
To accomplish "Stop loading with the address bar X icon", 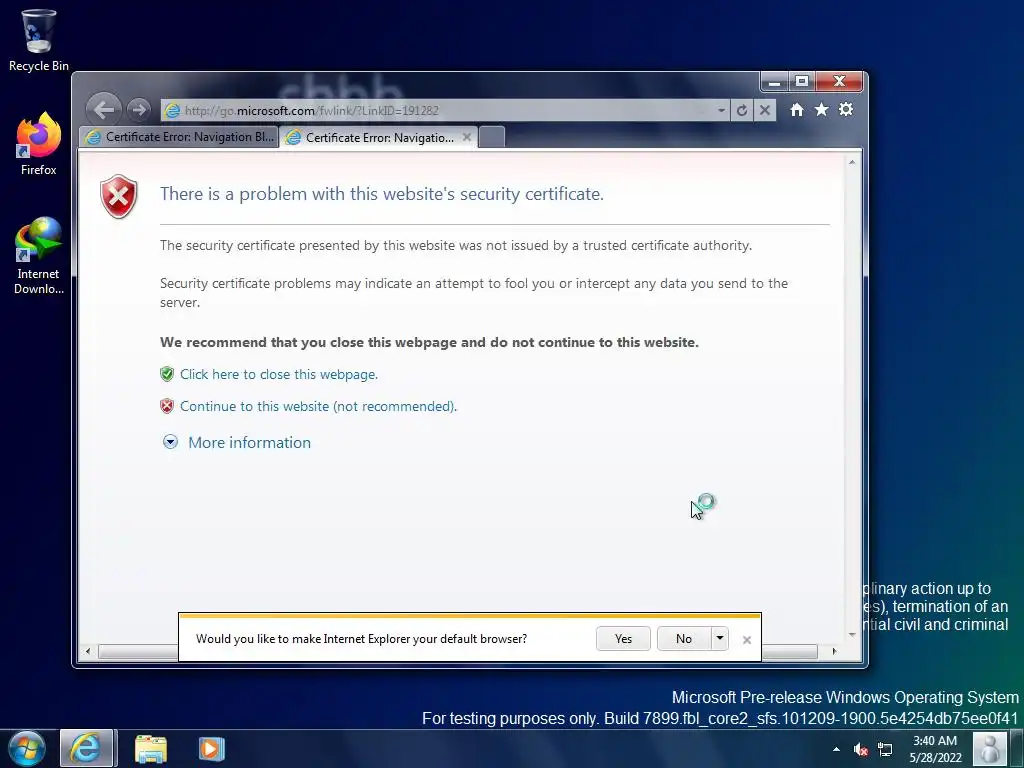I will tap(765, 110).
